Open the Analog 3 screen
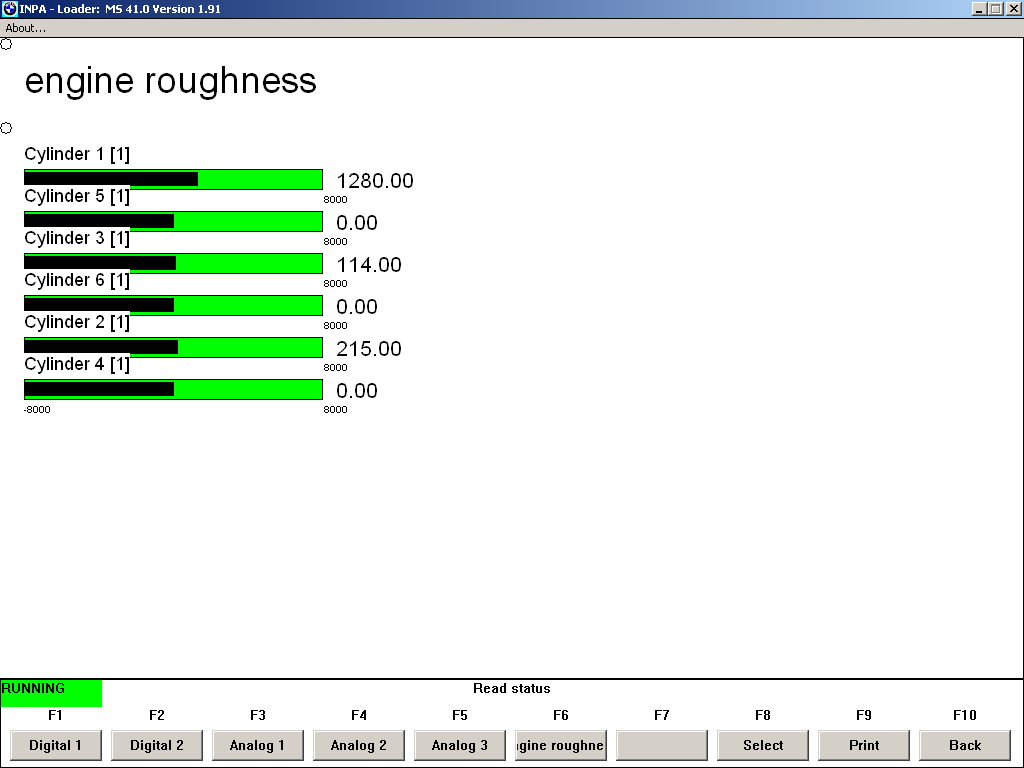 460,745
